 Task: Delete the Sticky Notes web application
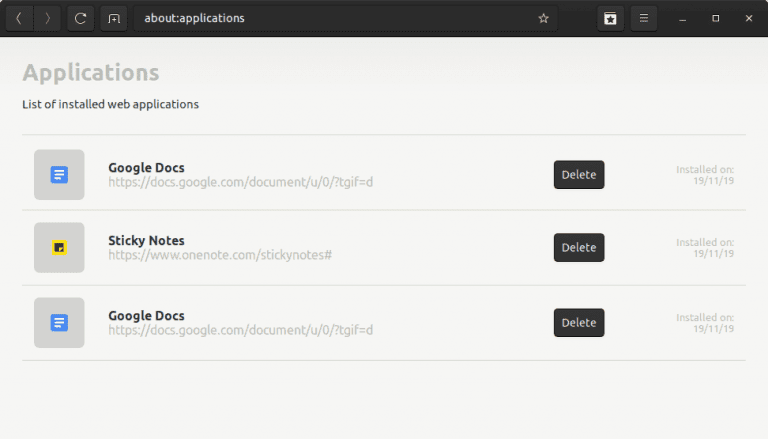tap(579, 248)
